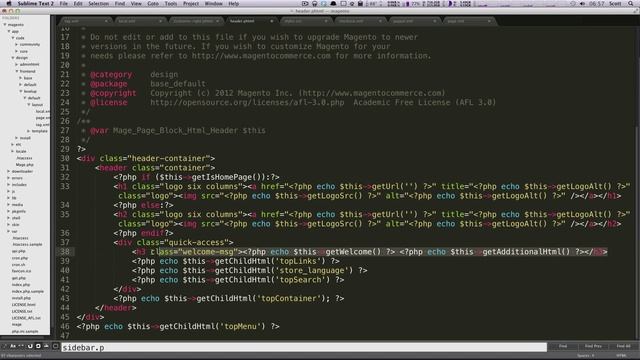This screenshot has height=360, width=640.
Task: Expand the base folder
Action: (21, 78)
